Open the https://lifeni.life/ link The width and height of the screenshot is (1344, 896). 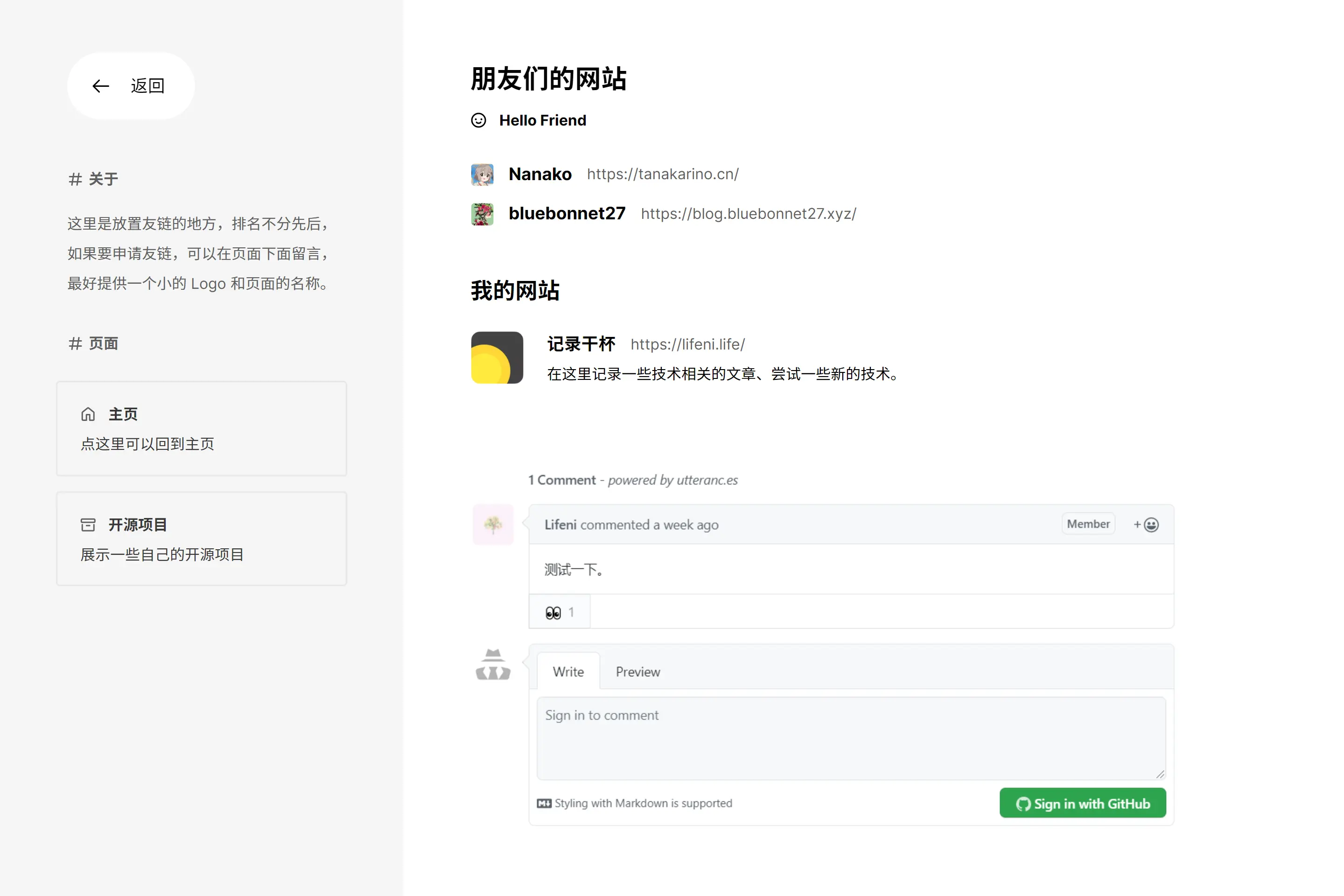click(687, 344)
